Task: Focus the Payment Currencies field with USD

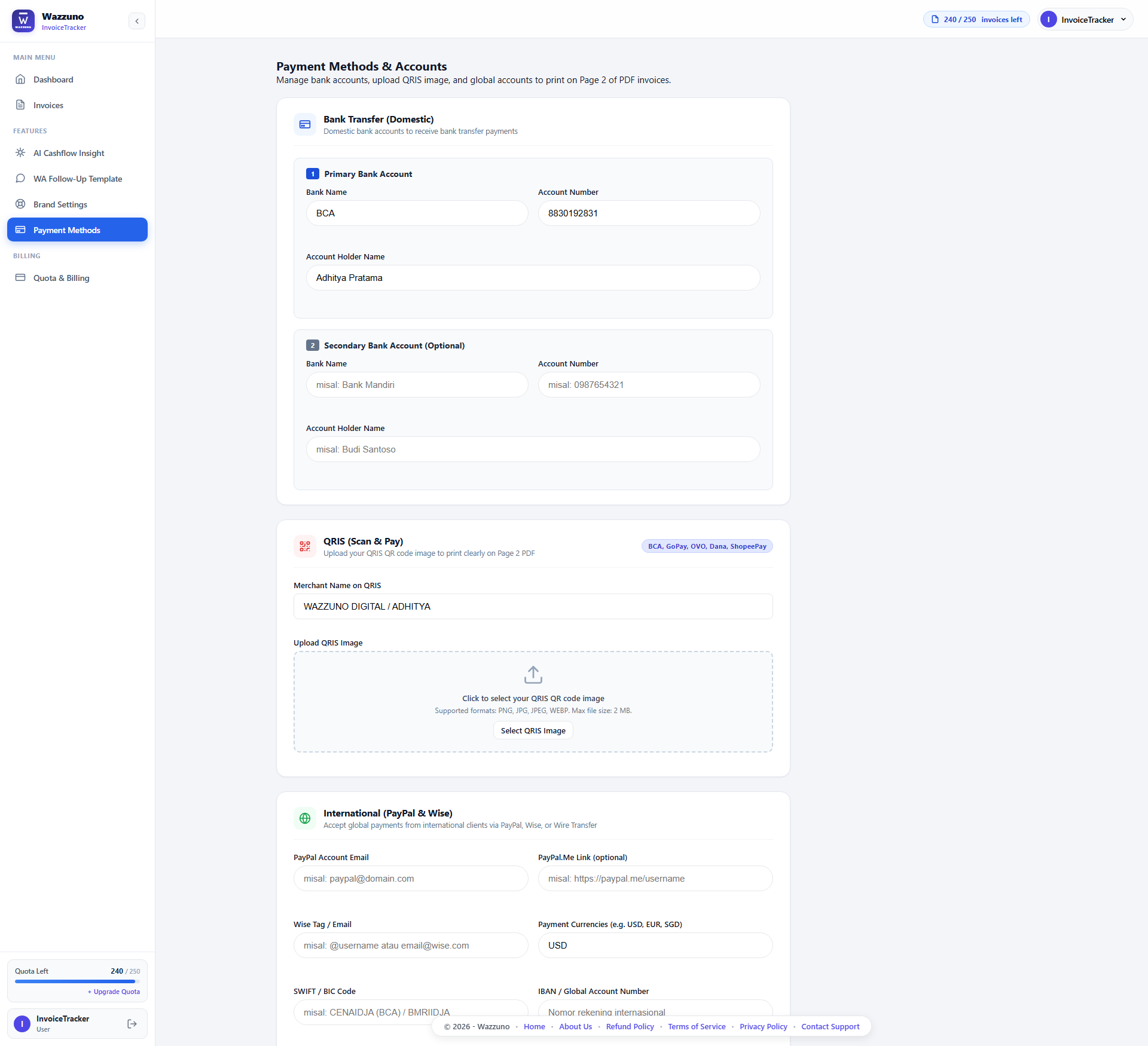Action: pos(655,946)
